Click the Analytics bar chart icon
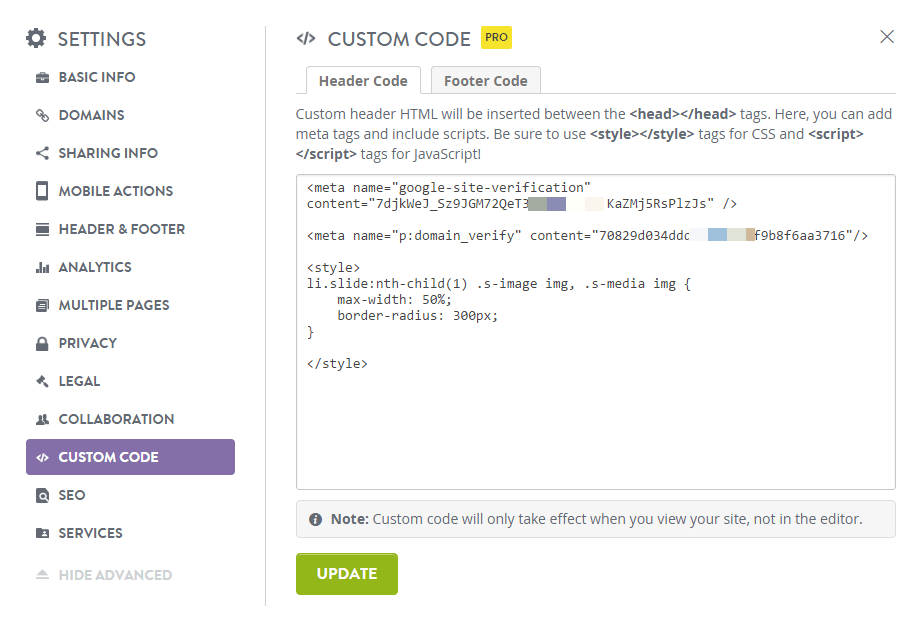 pos(42,267)
